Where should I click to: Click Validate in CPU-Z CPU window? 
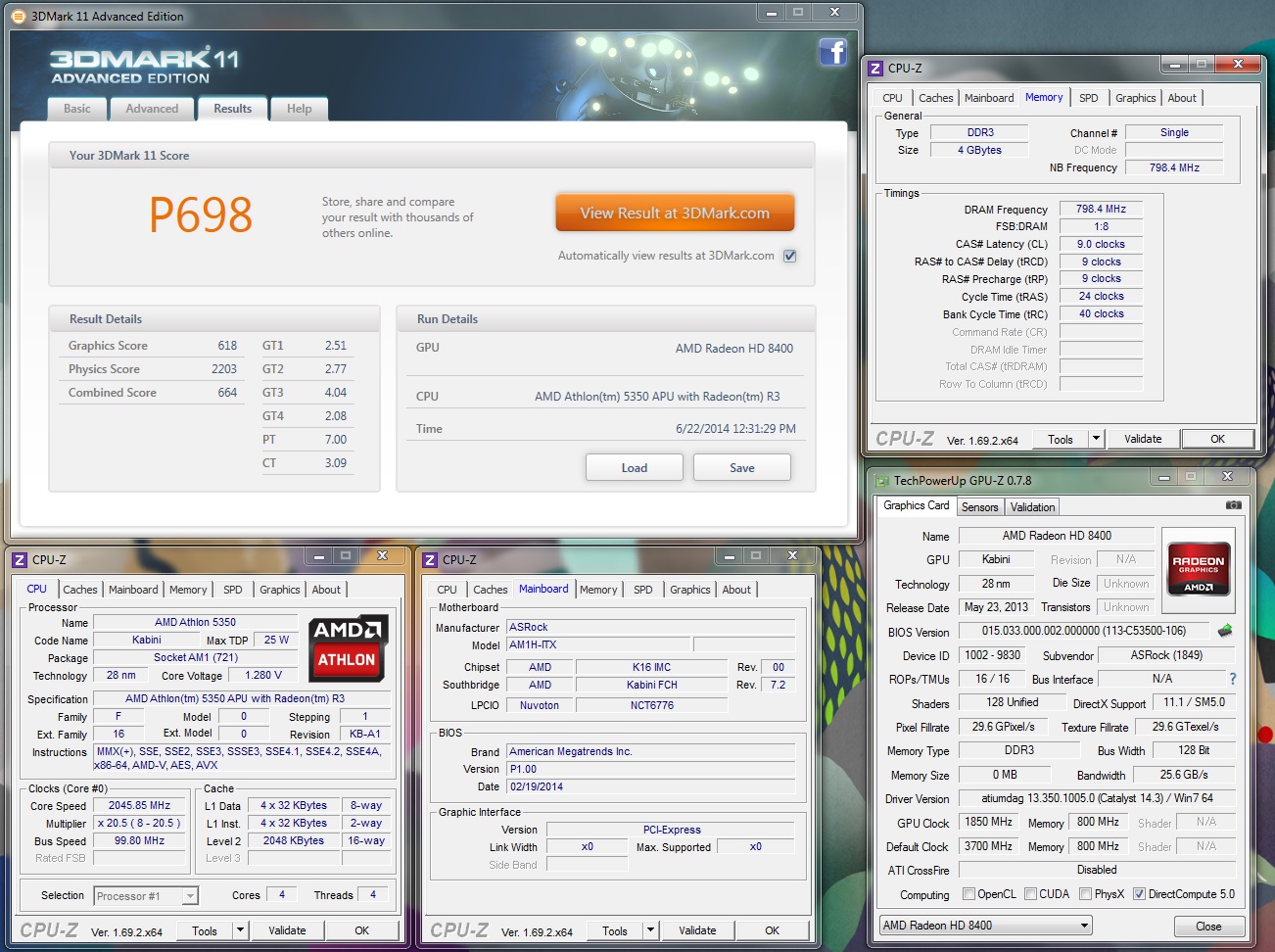click(287, 930)
